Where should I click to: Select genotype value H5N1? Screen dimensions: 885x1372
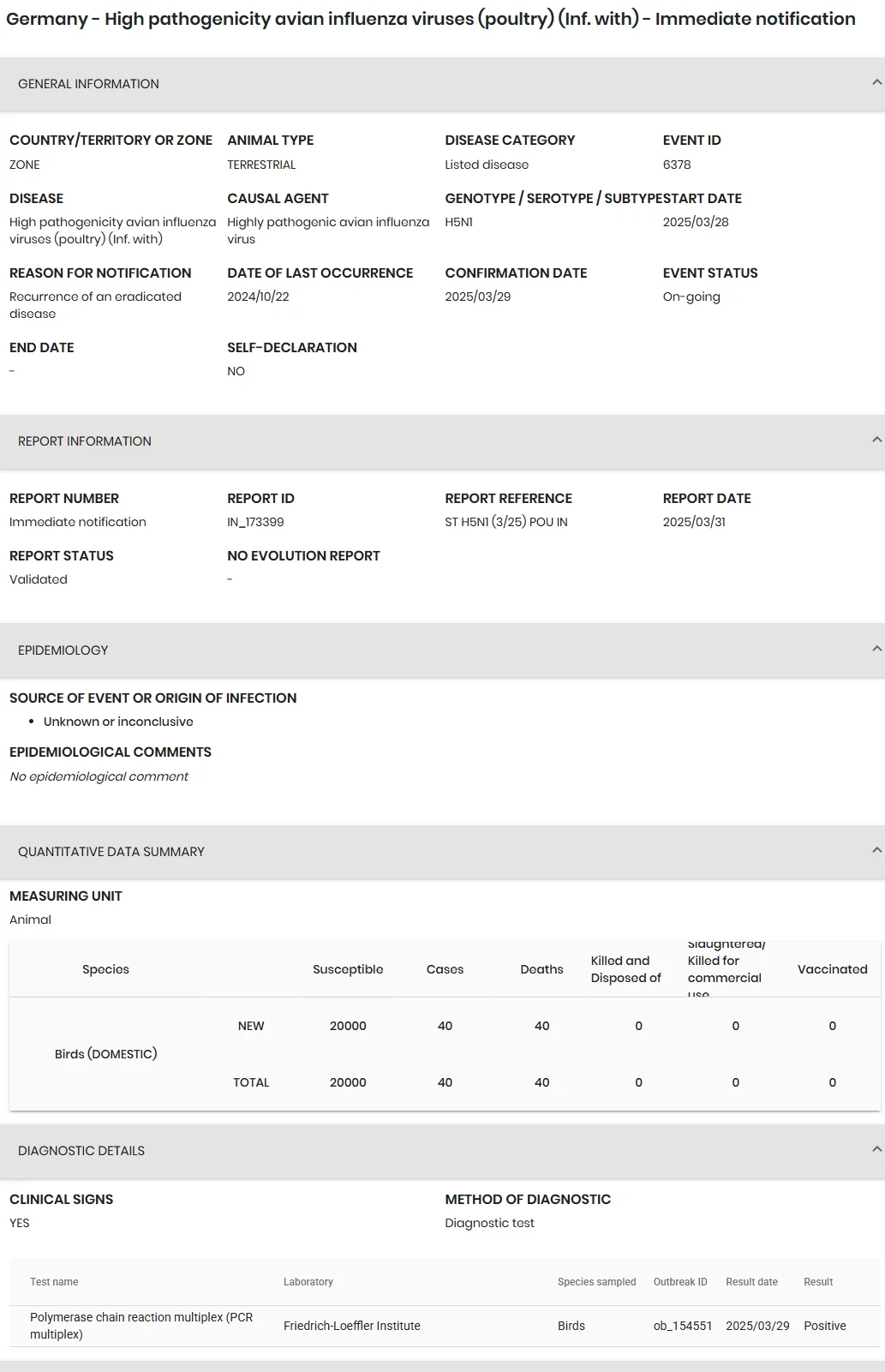pyautogui.click(x=459, y=222)
